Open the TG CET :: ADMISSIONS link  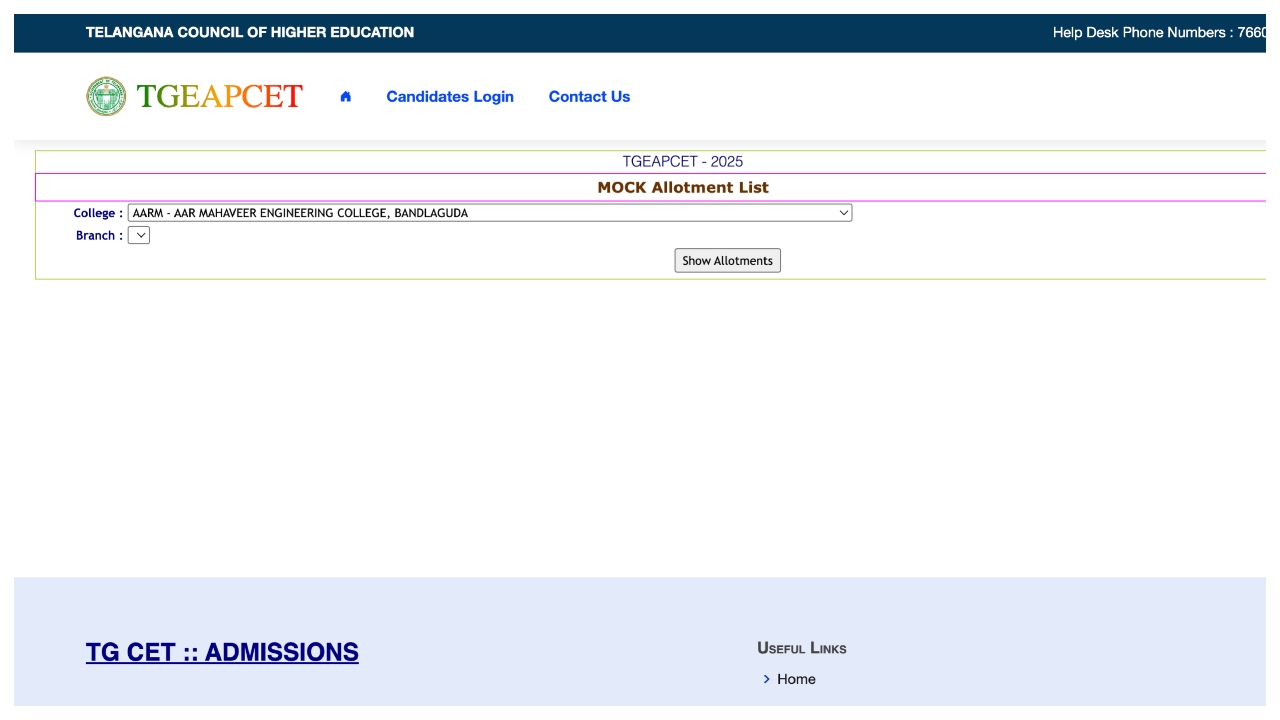pyautogui.click(x=222, y=652)
